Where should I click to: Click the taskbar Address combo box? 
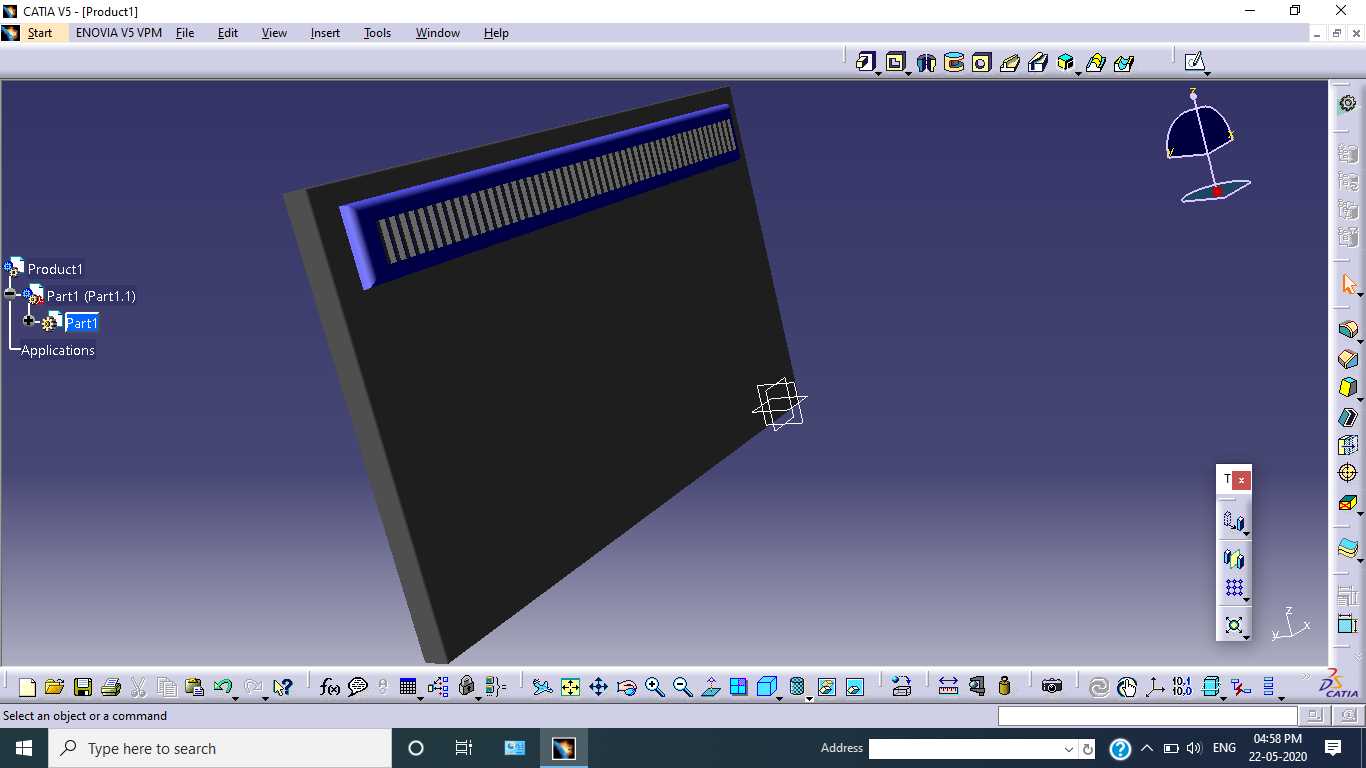(971, 749)
